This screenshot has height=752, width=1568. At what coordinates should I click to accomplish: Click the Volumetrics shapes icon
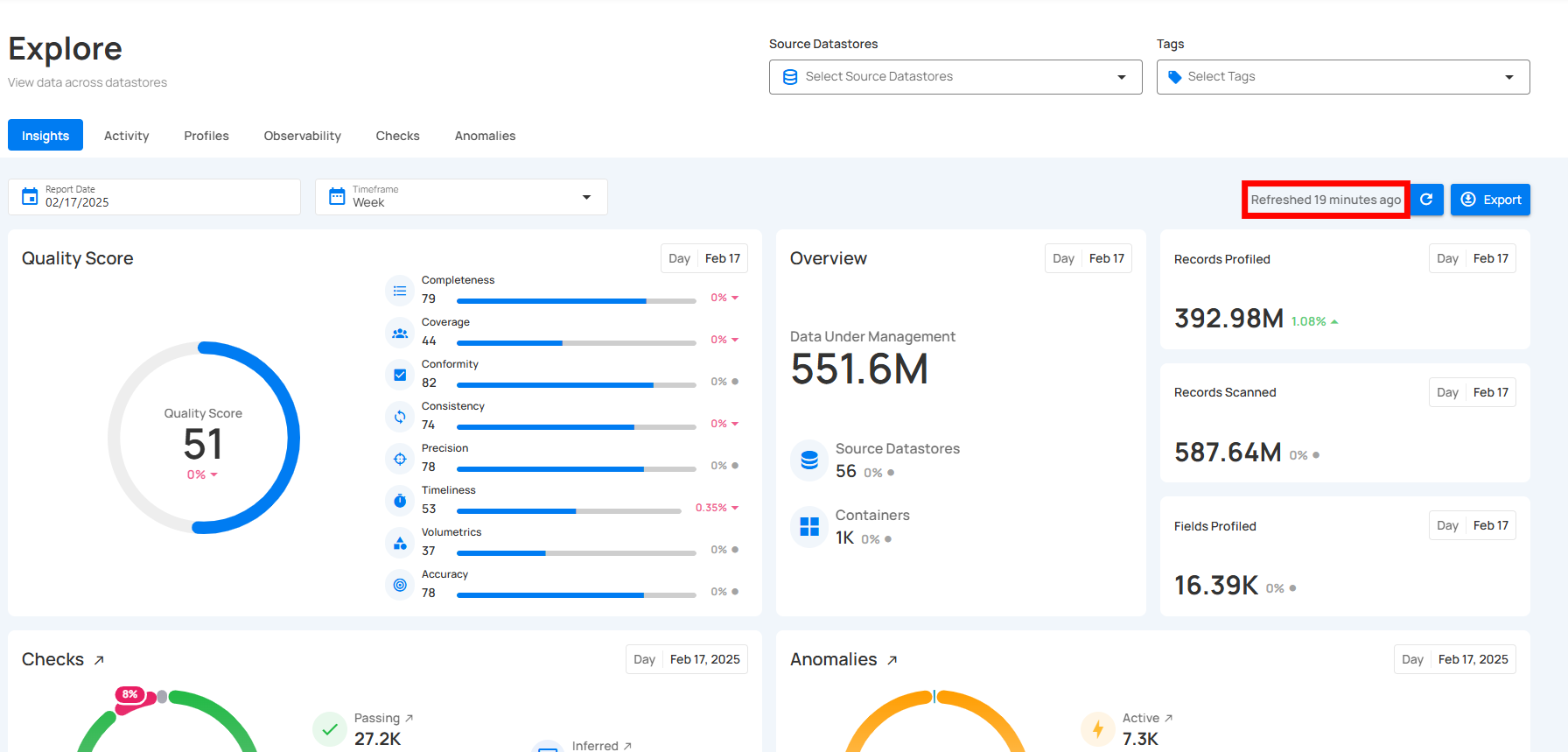pyautogui.click(x=400, y=543)
